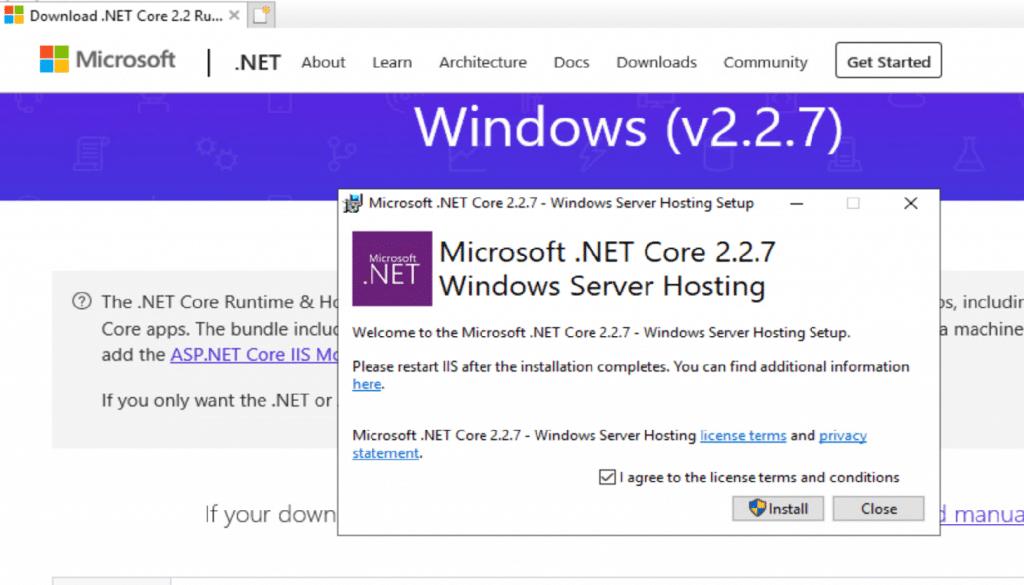Open the Docs menu item
1024x585 pixels.
coord(571,62)
